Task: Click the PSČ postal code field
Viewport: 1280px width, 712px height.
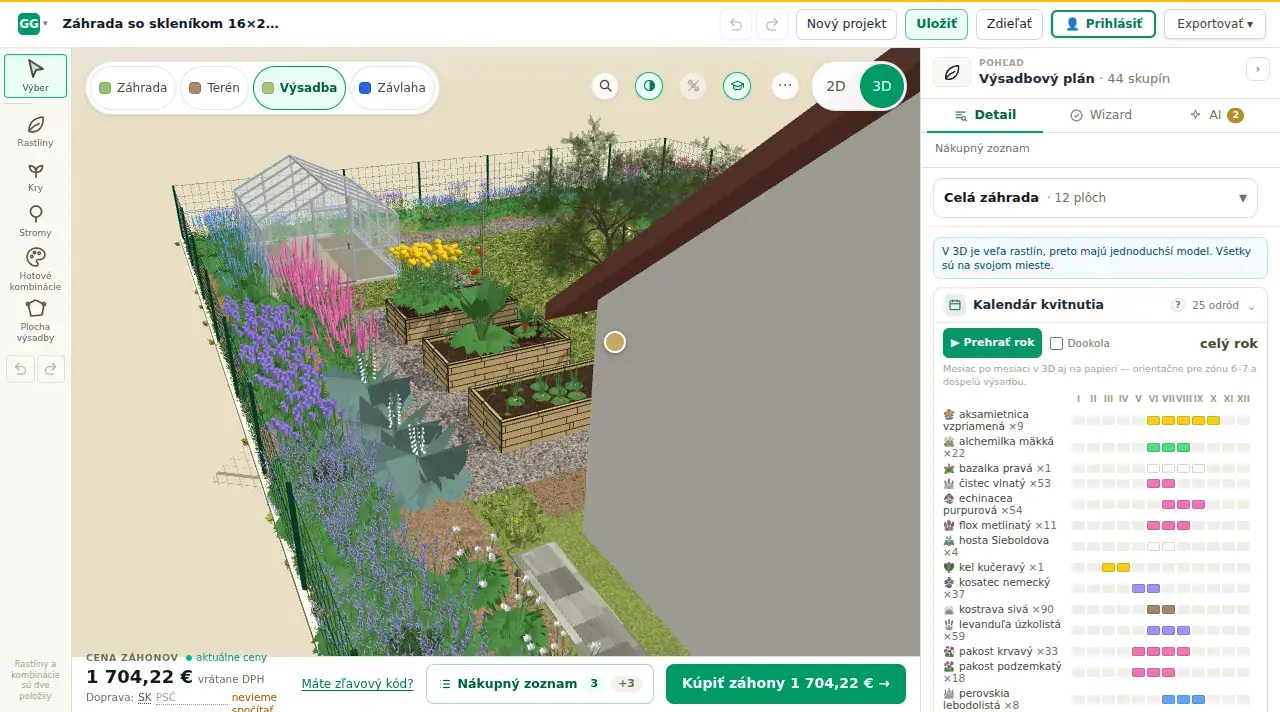Action: click(x=191, y=697)
